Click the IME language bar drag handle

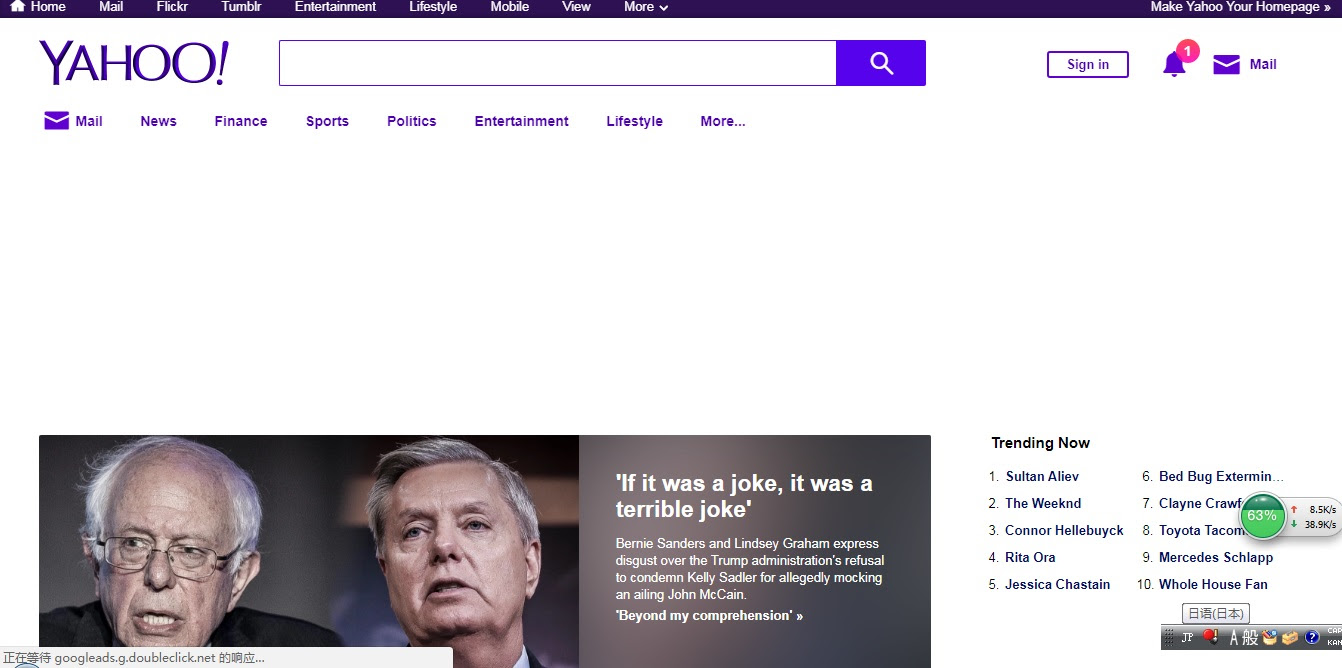click(1168, 637)
